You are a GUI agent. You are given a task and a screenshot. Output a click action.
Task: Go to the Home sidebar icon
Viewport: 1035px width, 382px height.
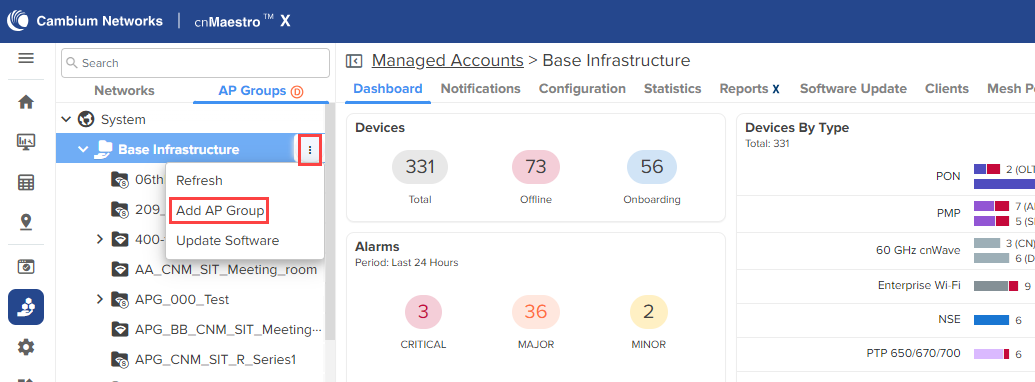coord(26,102)
